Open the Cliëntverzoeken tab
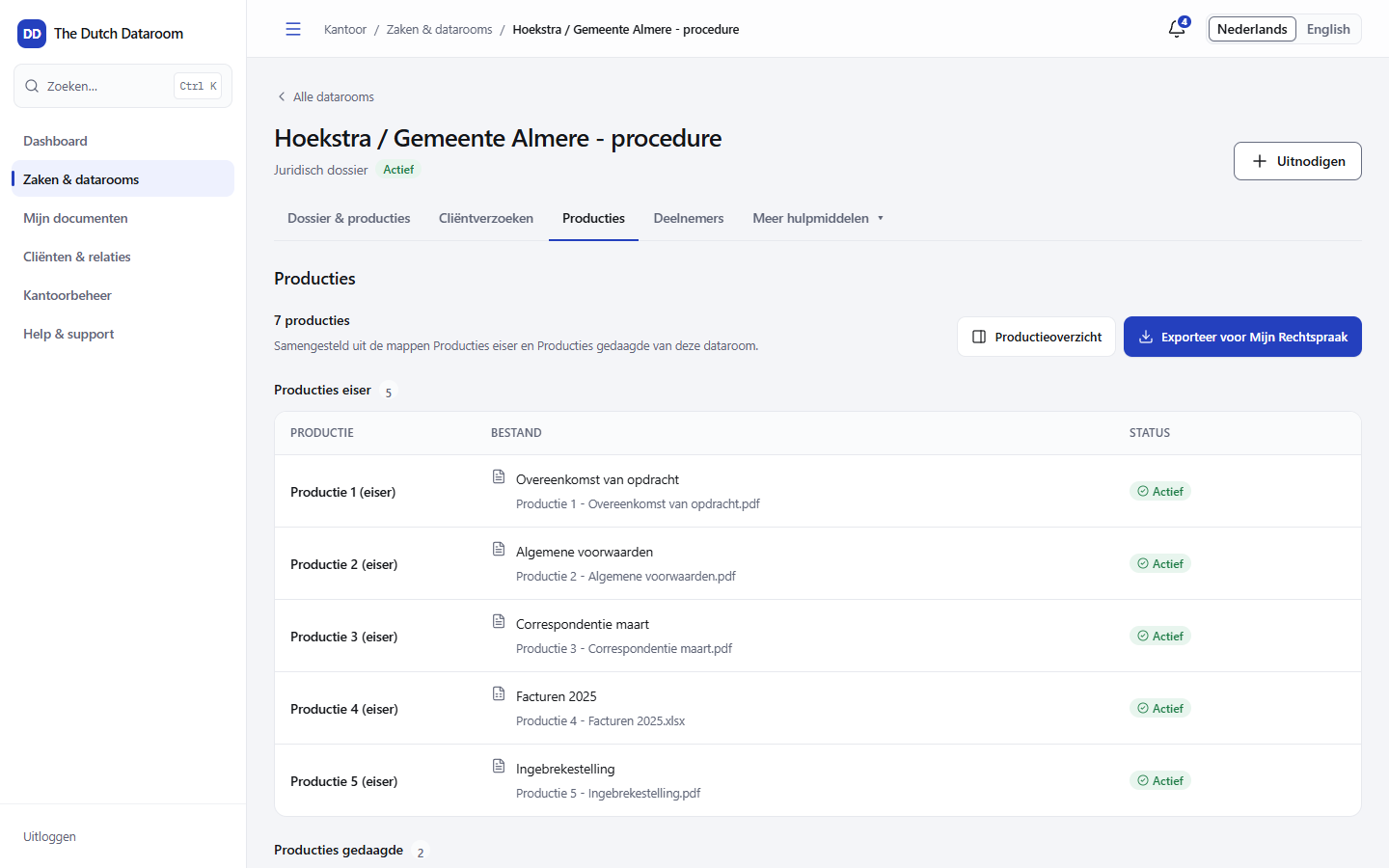Screen dimensions: 1389x868 click(486, 218)
